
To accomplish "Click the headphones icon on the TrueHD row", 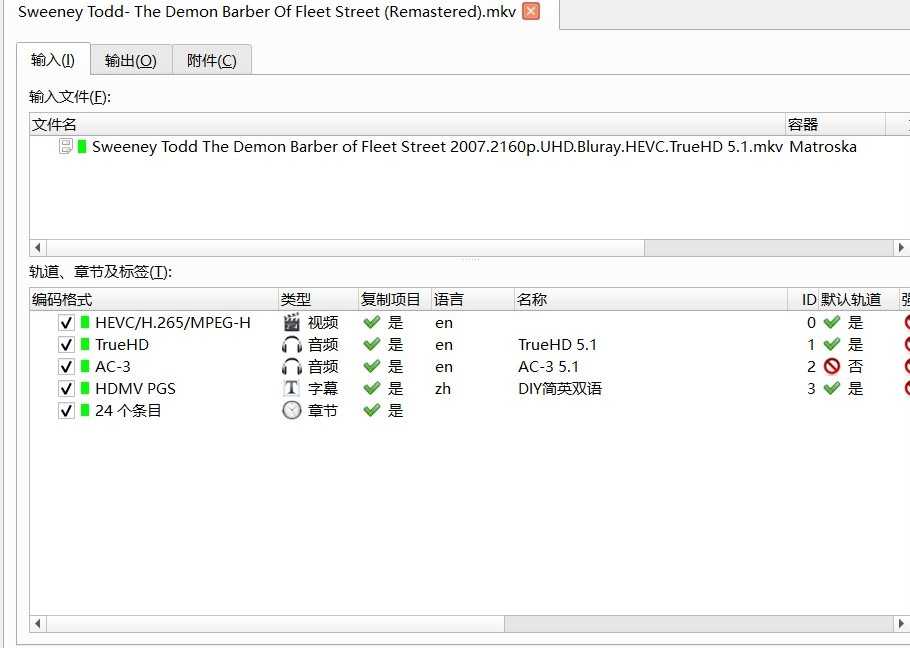I will click(292, 345).
